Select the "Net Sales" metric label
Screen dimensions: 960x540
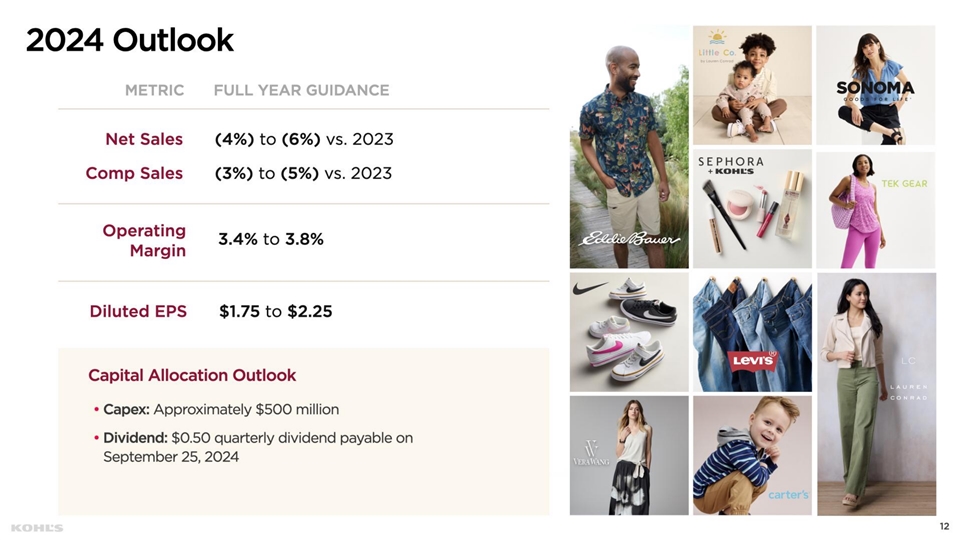point(144,139)
